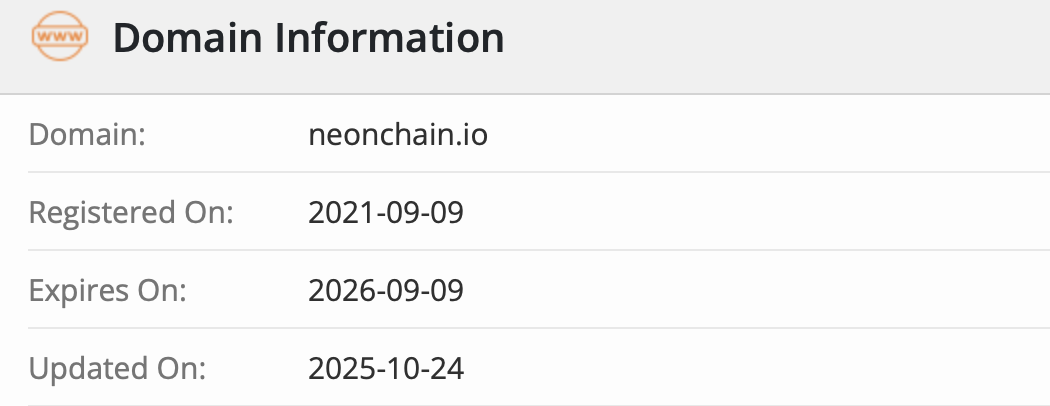Viewport: 1050px width, 406px height.
Task: Select the 2021-09-09 registration date
Action: point(386,213)
